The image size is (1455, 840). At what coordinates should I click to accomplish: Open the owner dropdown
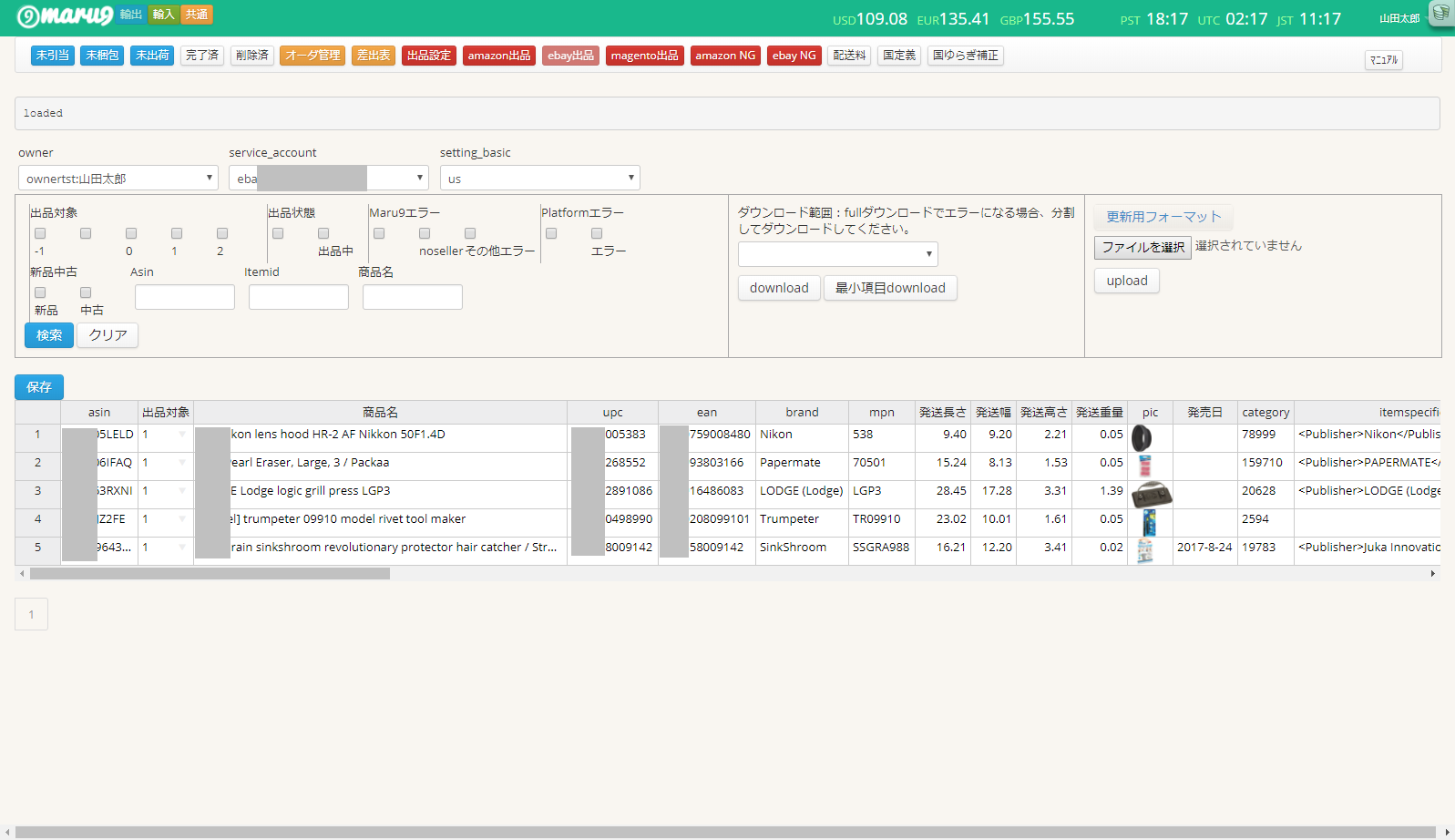coord(118,178)
